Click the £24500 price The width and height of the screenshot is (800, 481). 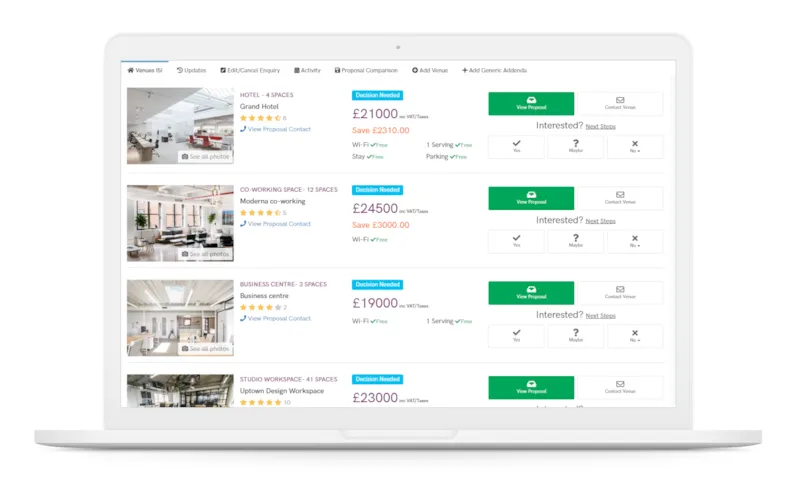point(375,209)
